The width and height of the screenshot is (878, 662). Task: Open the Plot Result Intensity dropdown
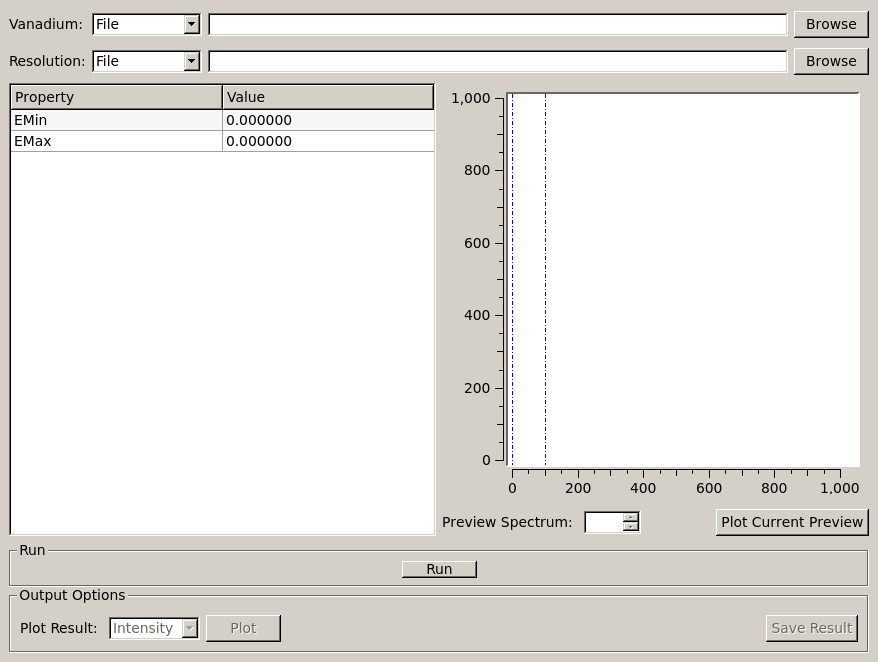click(x=154, y=628)
